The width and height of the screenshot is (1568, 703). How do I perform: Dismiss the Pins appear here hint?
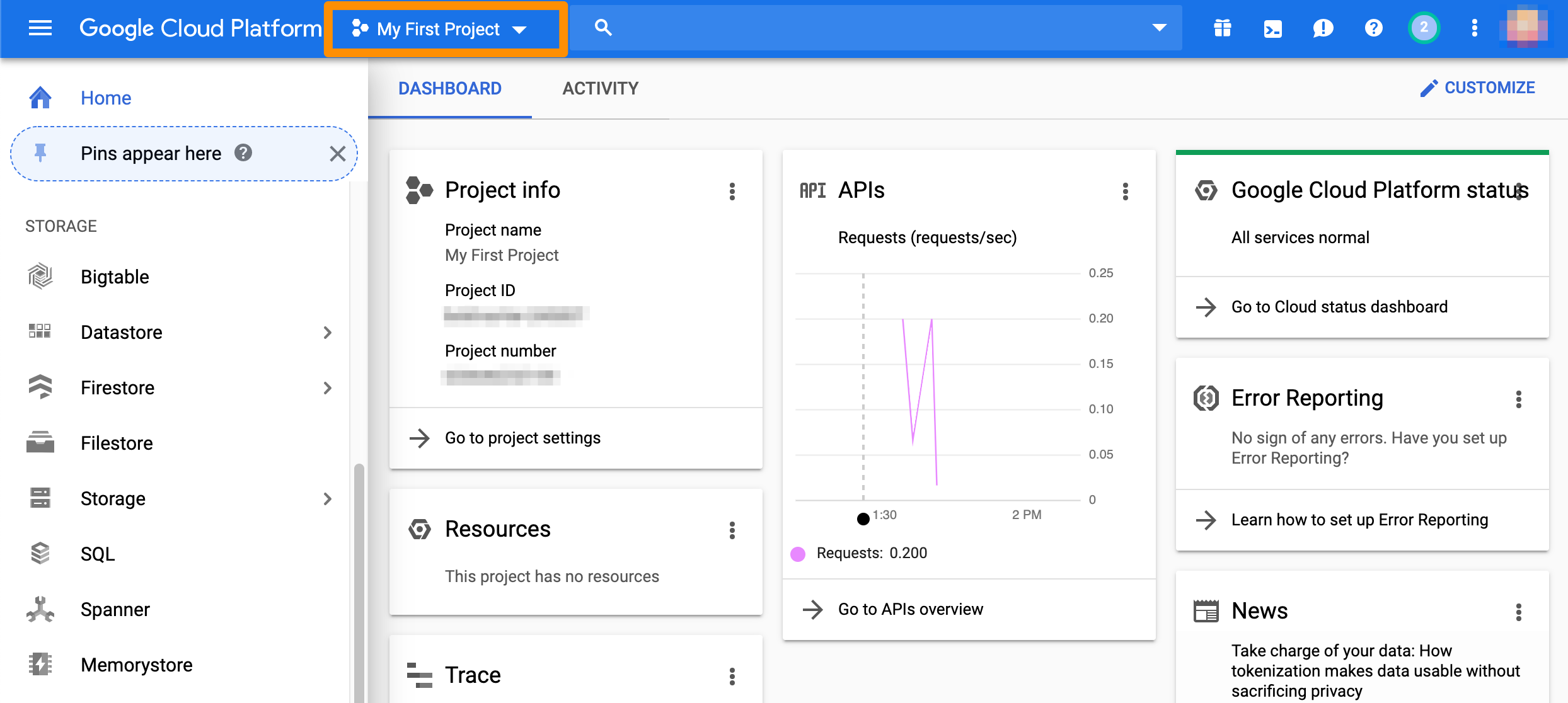[338, 154]
